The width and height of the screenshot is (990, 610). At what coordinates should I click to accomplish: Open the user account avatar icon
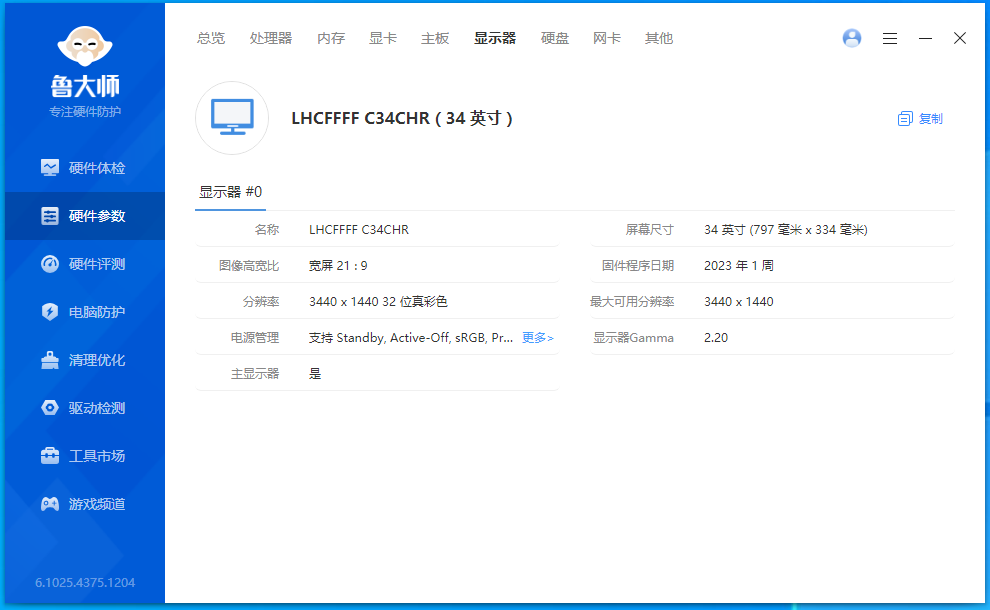[852, 38]
